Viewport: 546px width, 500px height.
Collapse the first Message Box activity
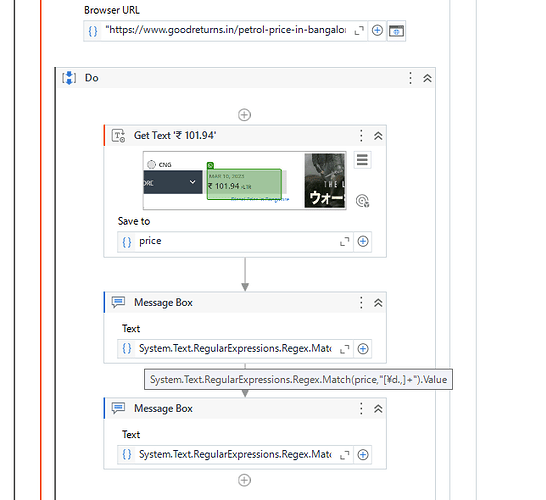click(x=379, y=303)
